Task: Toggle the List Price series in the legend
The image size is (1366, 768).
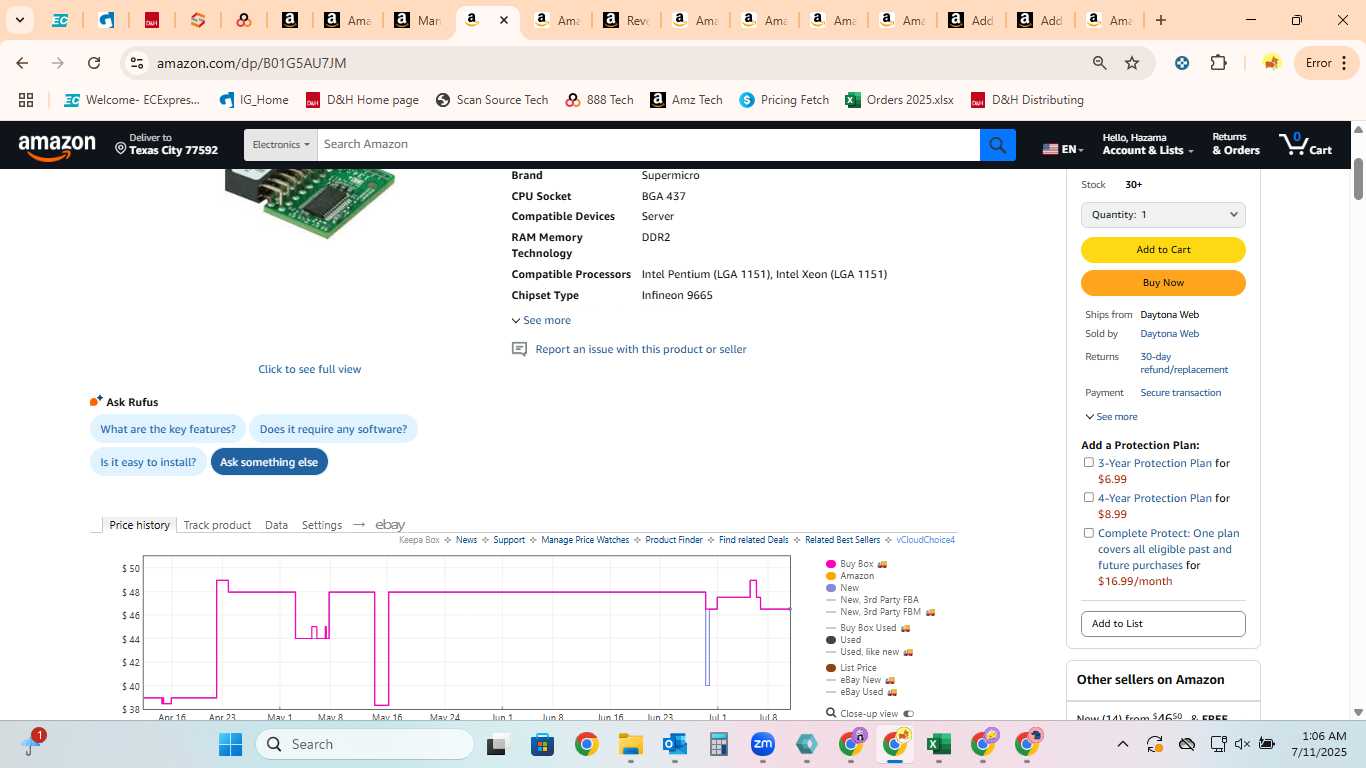Action: [x=851, y=668]
